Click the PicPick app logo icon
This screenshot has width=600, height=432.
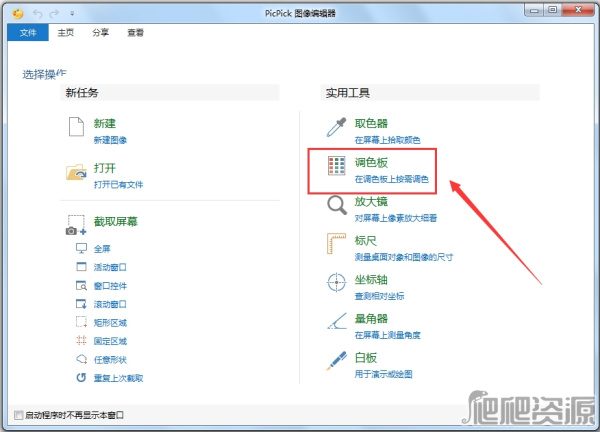tap(18, 13)
